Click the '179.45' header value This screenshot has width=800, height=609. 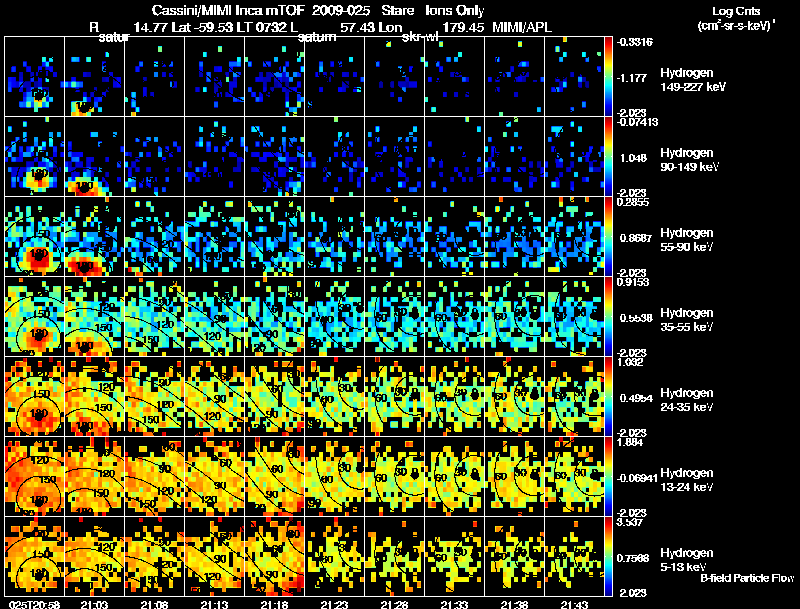coord(463,28)
